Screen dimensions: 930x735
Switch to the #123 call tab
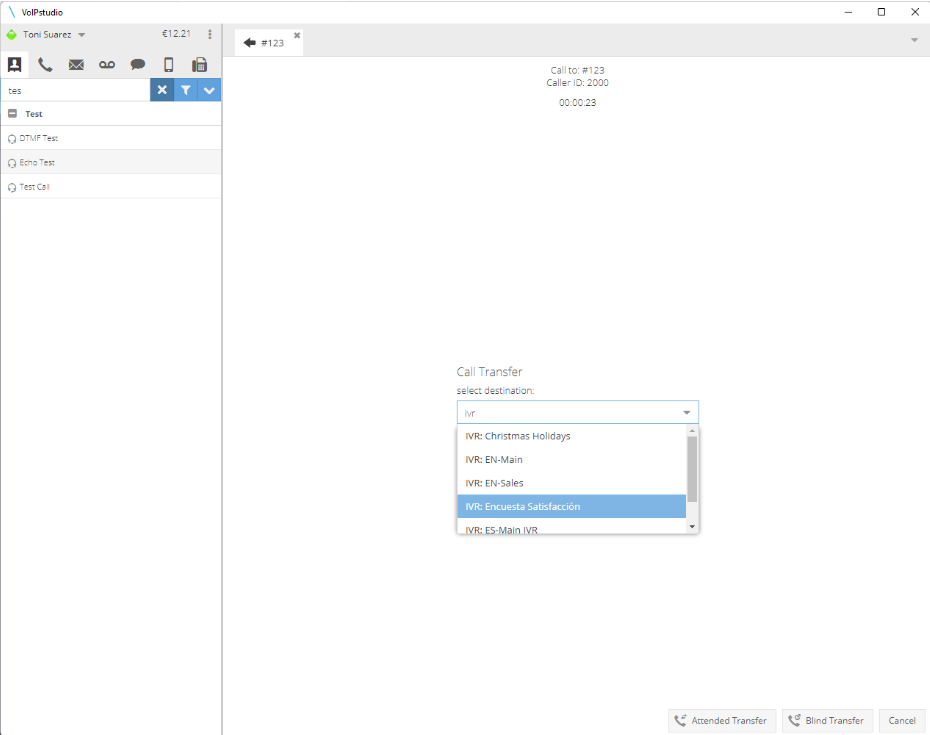(x=268, y=43)
